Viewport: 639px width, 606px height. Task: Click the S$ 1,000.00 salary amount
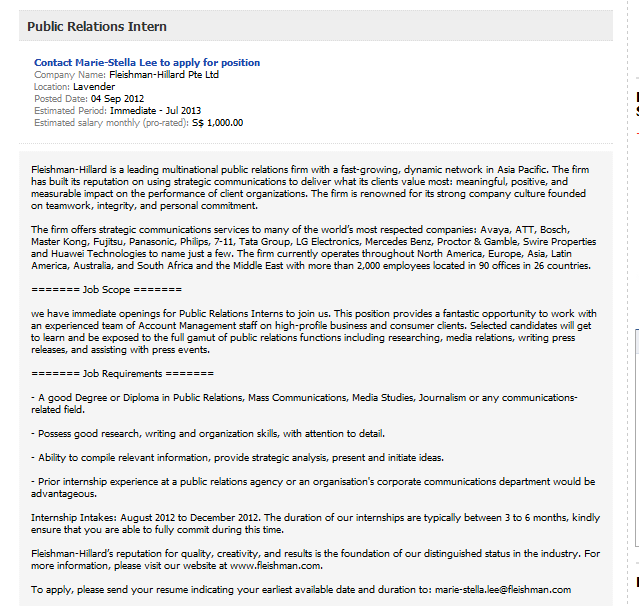[x=218, y=123]
